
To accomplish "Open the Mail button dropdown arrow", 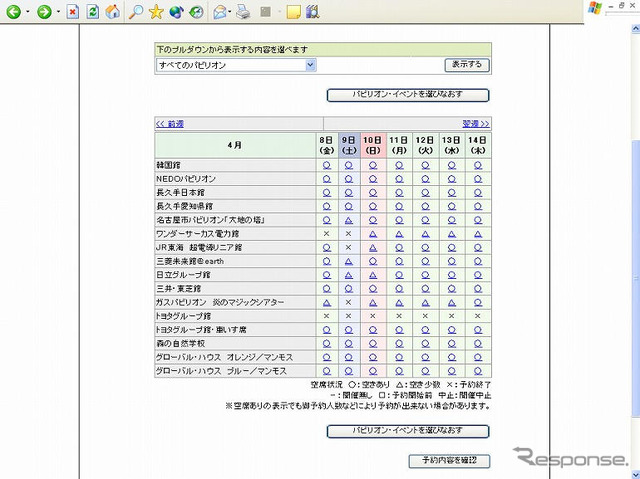I will 230,12.
